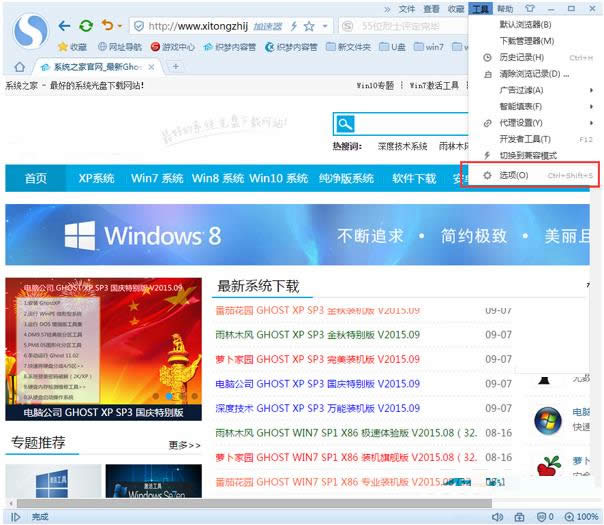Open the 查看 menu
Viewport: 604px width, 525px height.
point(431,9)
